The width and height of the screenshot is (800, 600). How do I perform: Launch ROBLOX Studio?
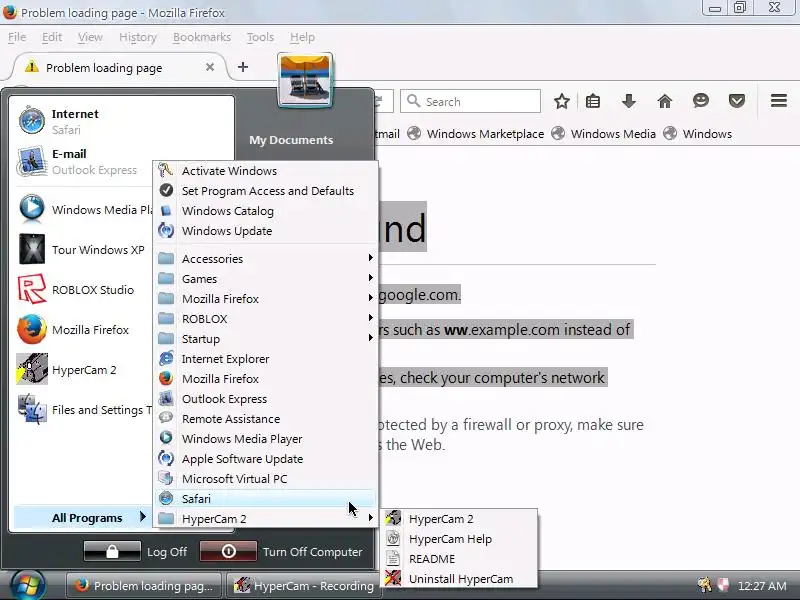76,289
